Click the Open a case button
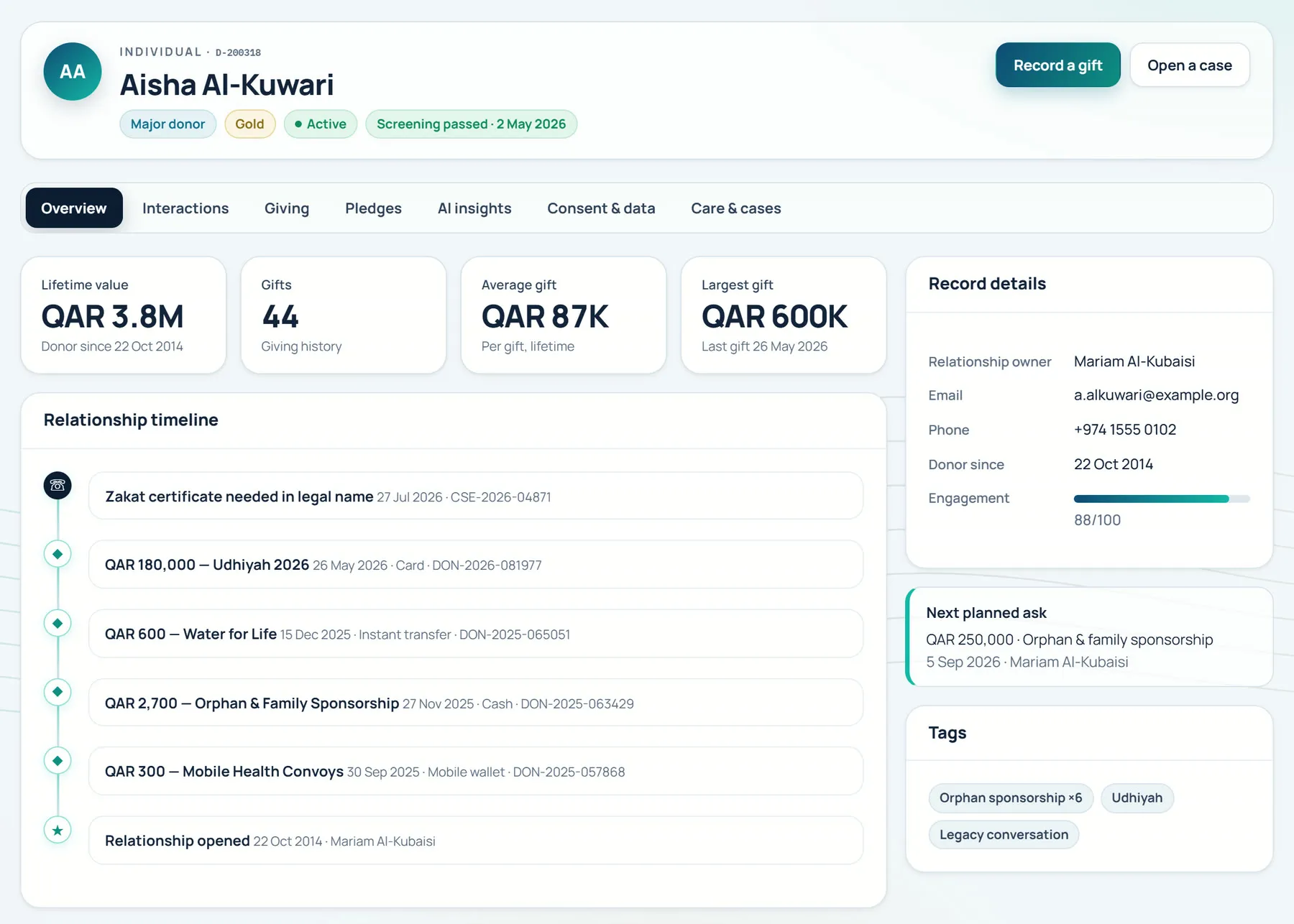 (1190, 65)
